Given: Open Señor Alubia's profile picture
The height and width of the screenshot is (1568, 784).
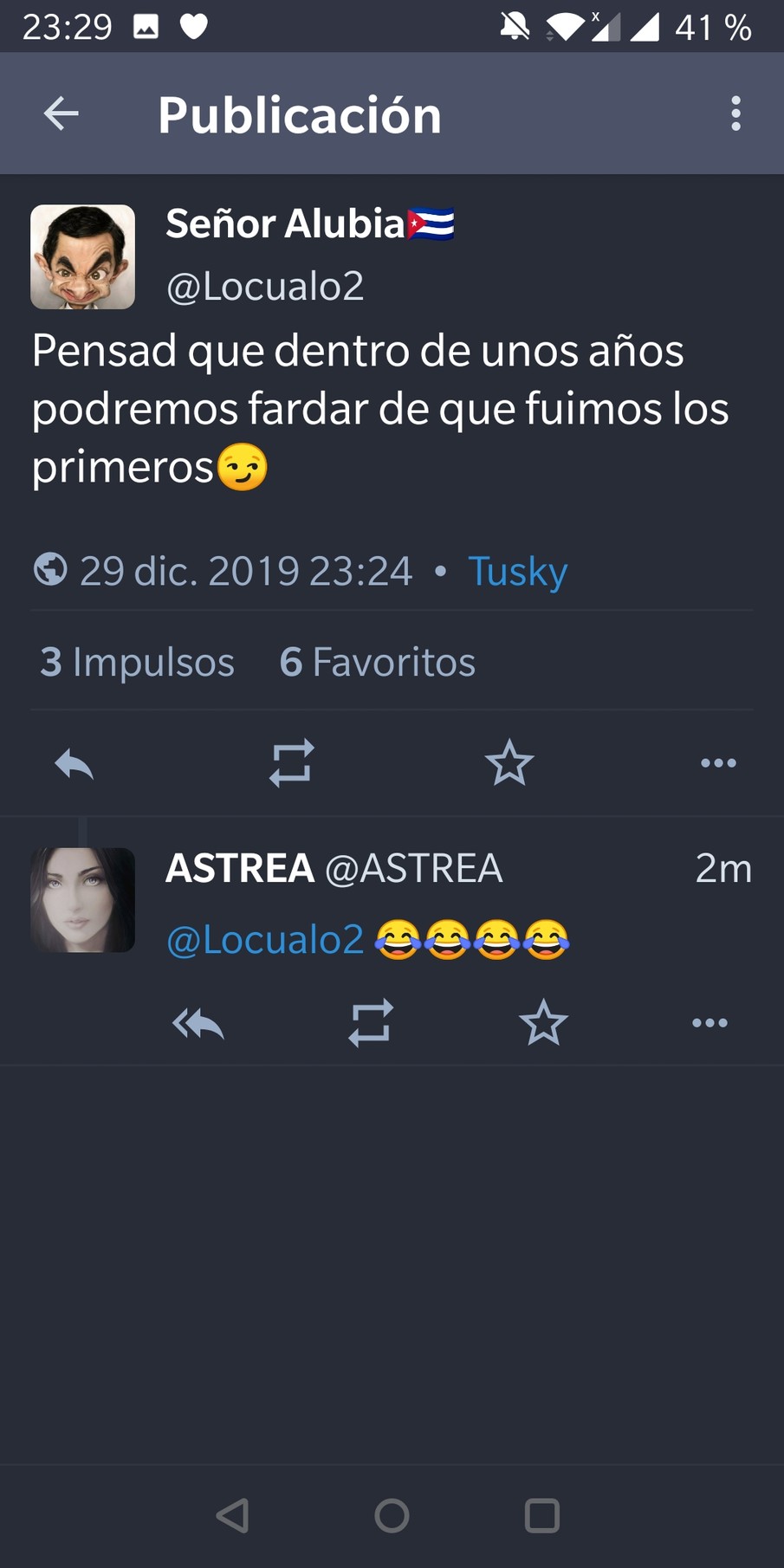Looking at the screenshot, I should tap(82, 257).
